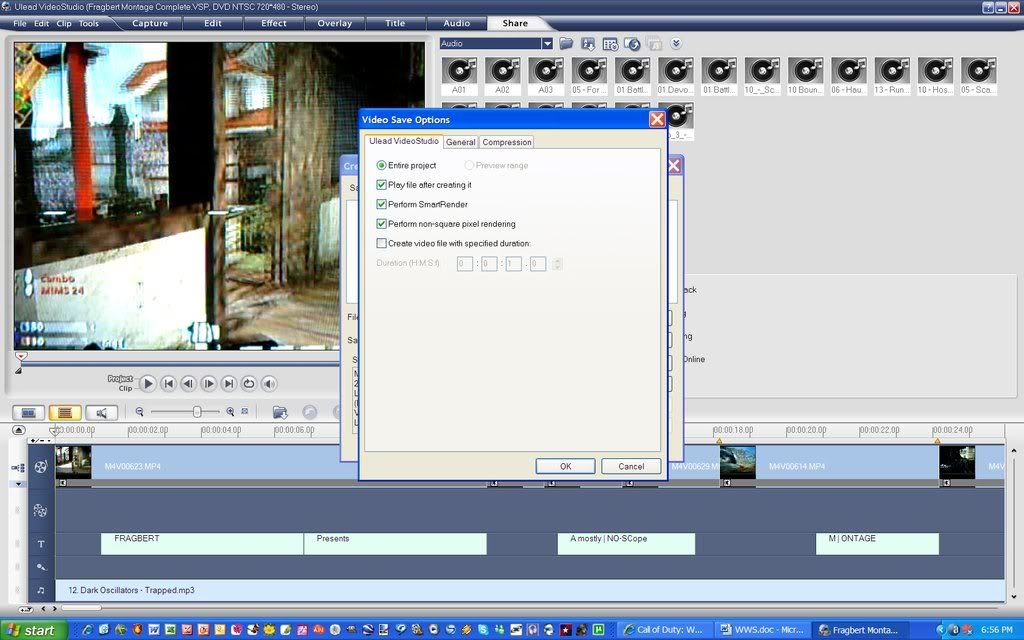The width and height of the screenshot is (1024, 640).
Task: Switch to Timeline view mode
Action: 66,412
